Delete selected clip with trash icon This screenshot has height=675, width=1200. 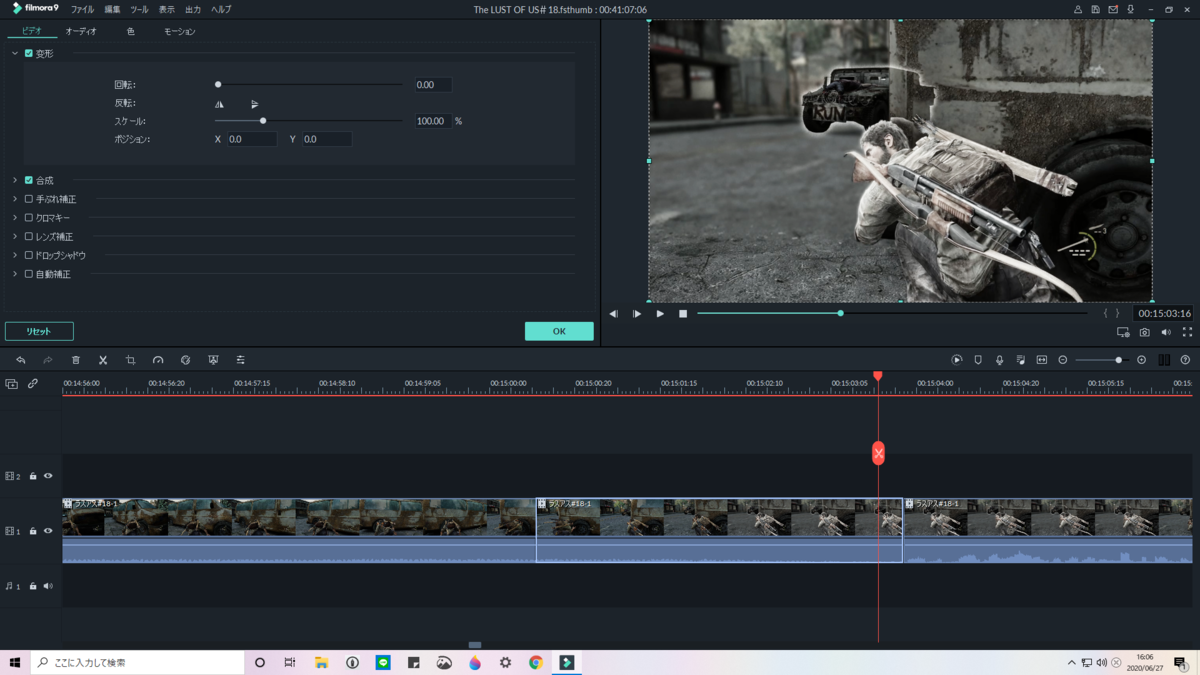point(75,360)
